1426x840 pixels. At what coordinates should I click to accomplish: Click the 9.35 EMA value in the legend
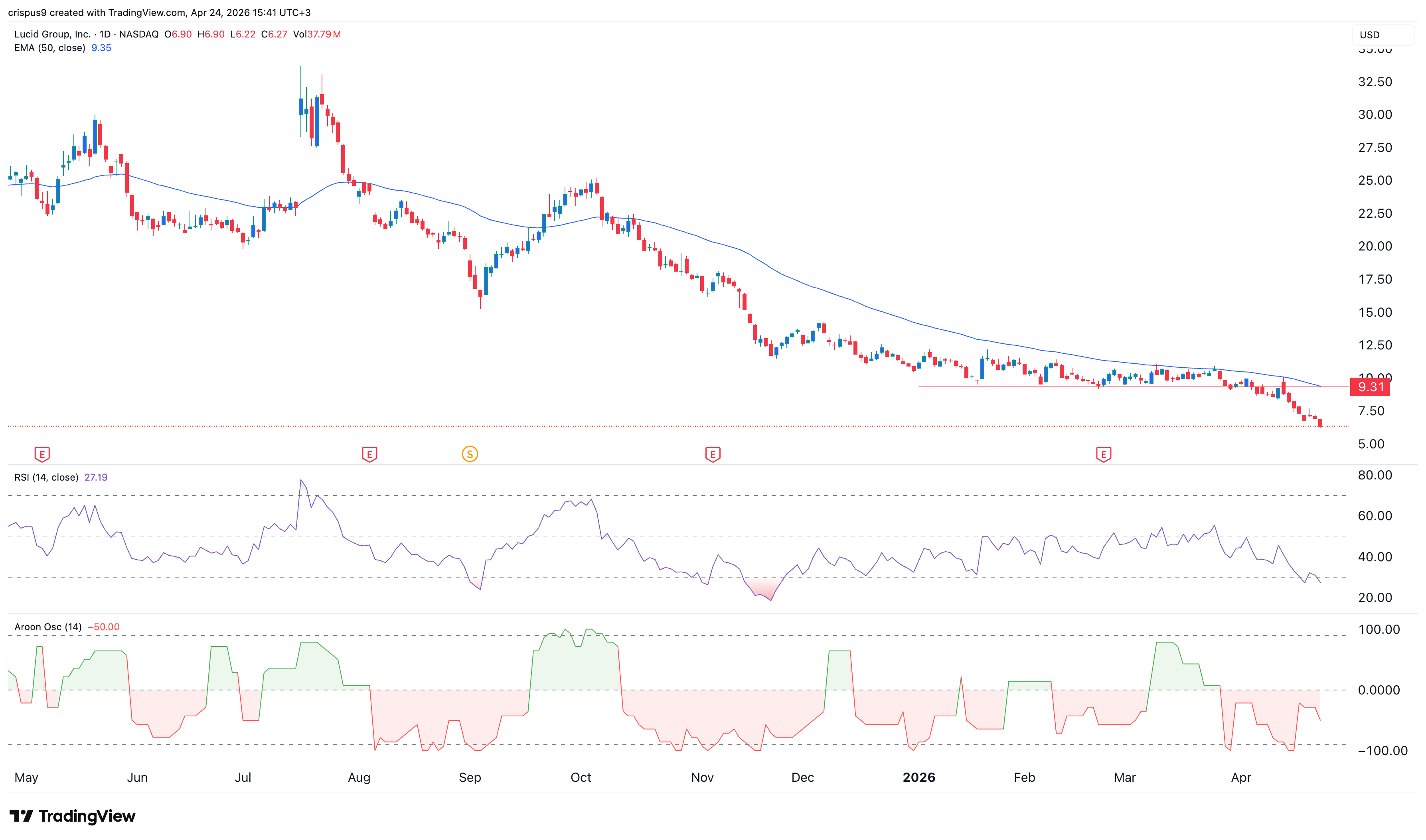[x=101, y=48]
